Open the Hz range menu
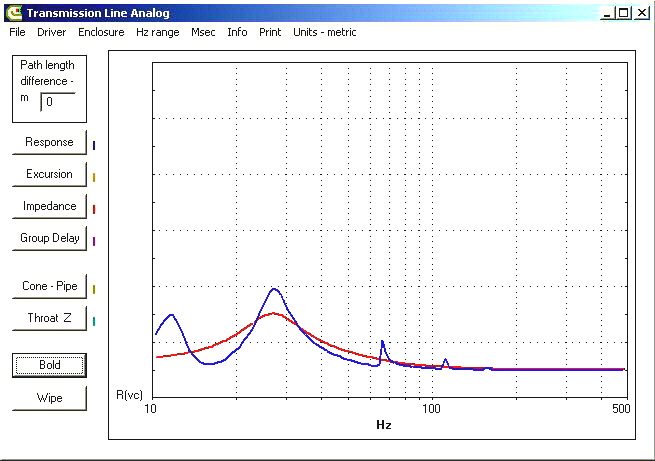655x461 pixels. (x=157, y=32)
